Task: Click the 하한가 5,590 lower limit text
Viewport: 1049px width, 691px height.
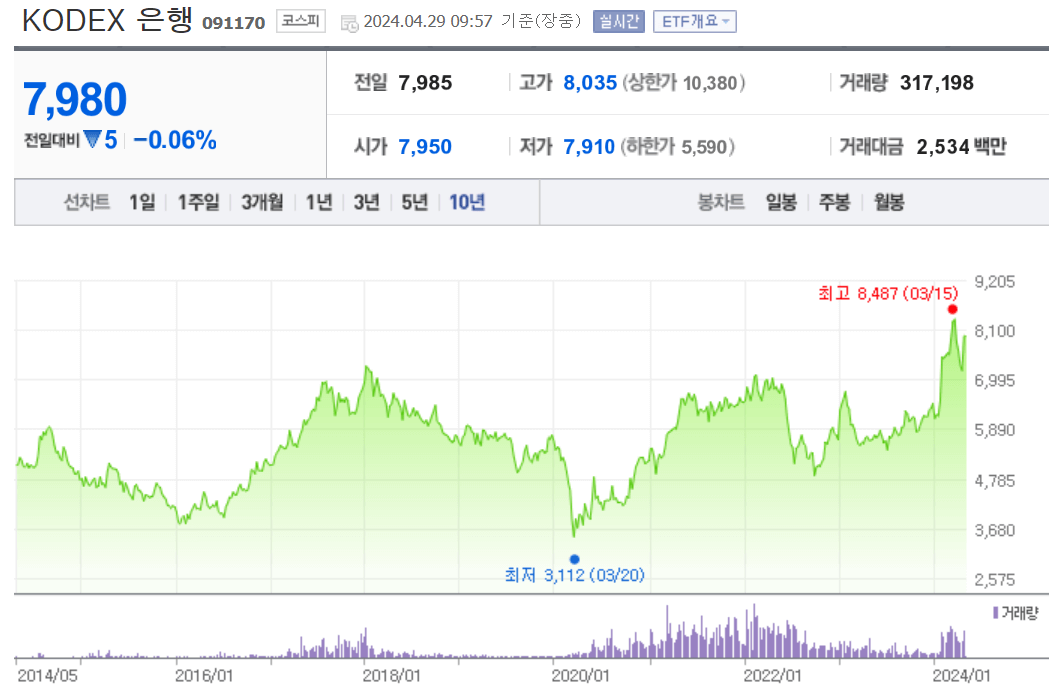Action: [x=678, y=146]
